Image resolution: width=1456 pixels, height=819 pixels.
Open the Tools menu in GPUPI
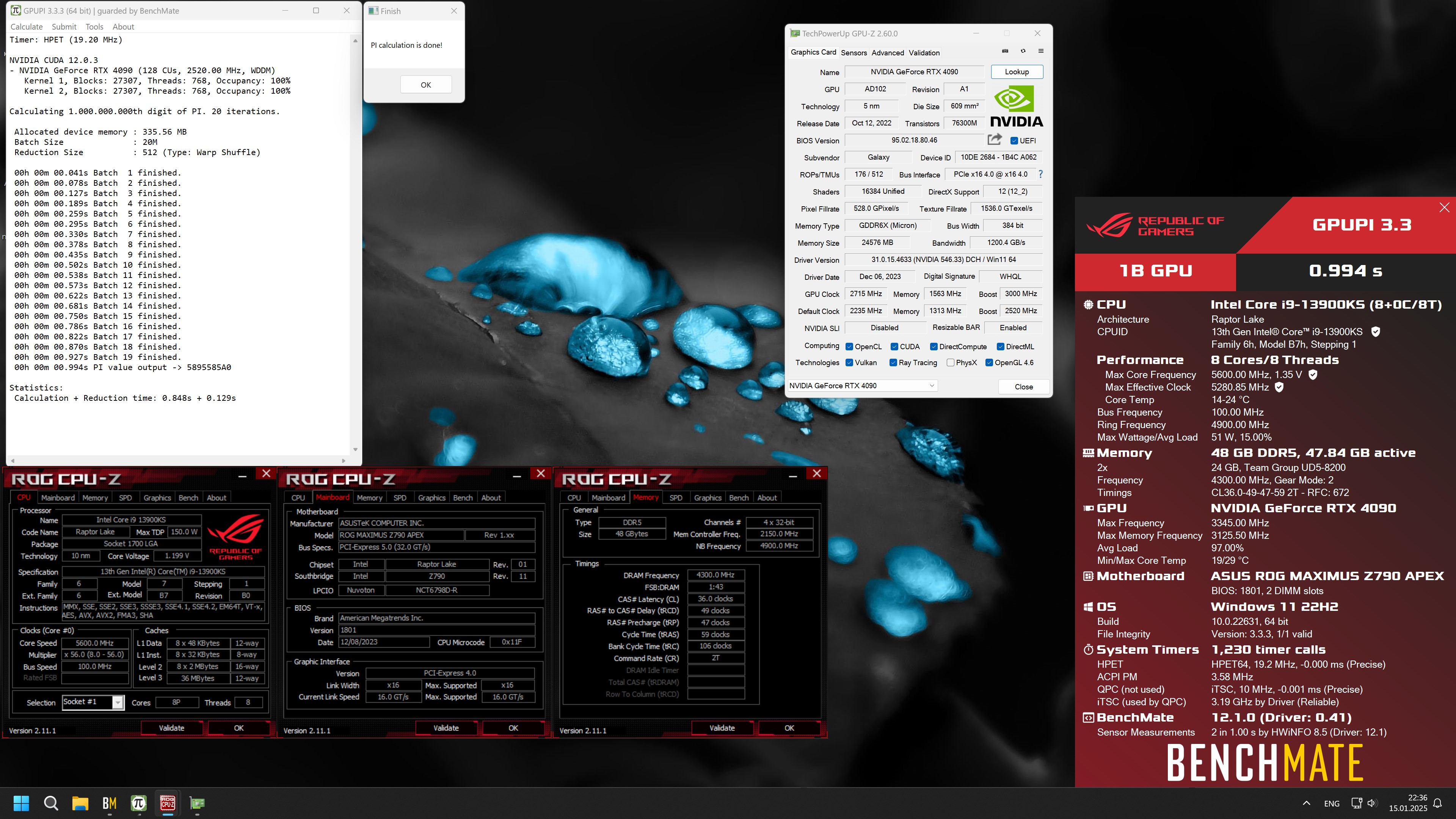[94, 27]
